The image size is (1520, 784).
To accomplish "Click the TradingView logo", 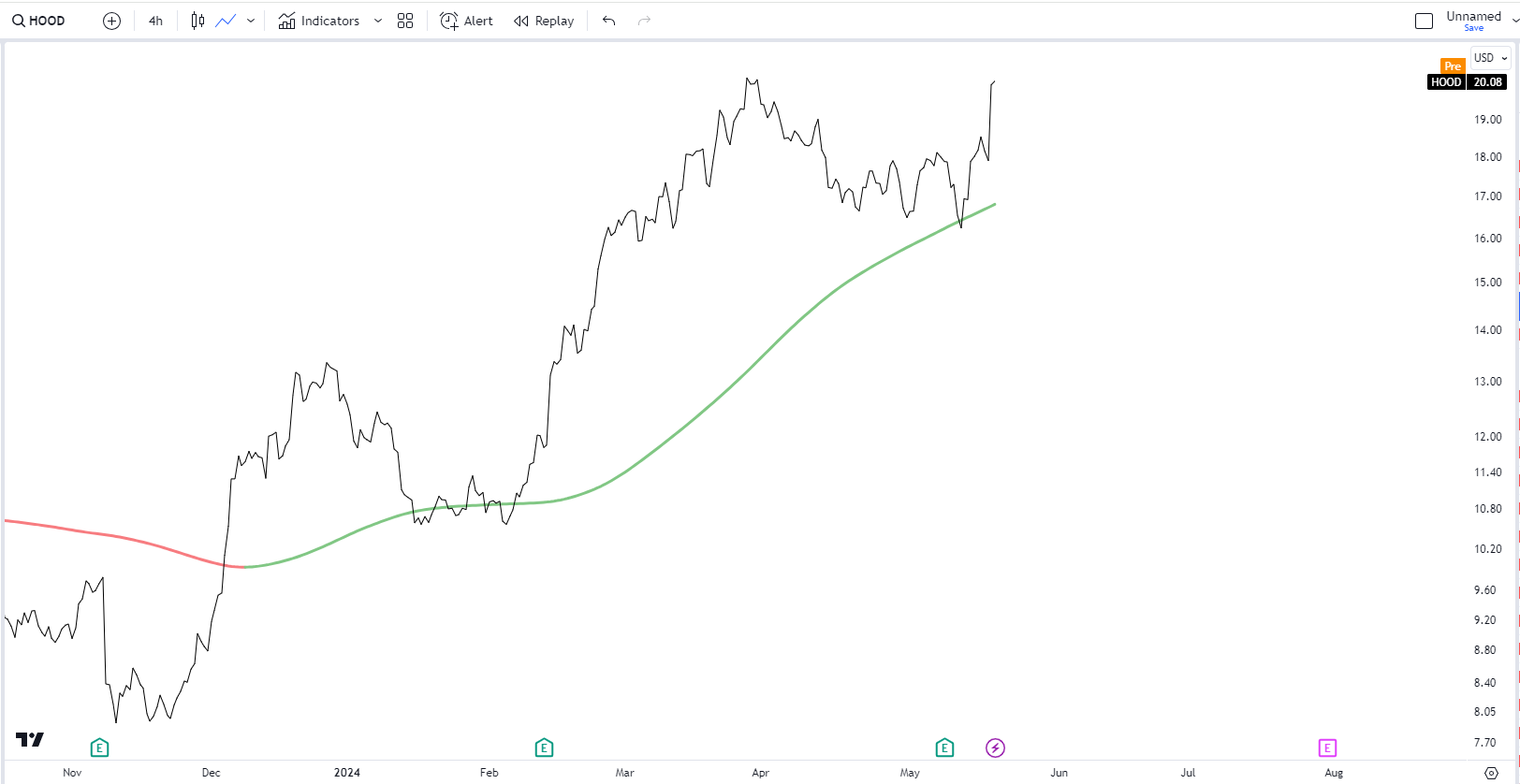I will coord(30,739).
